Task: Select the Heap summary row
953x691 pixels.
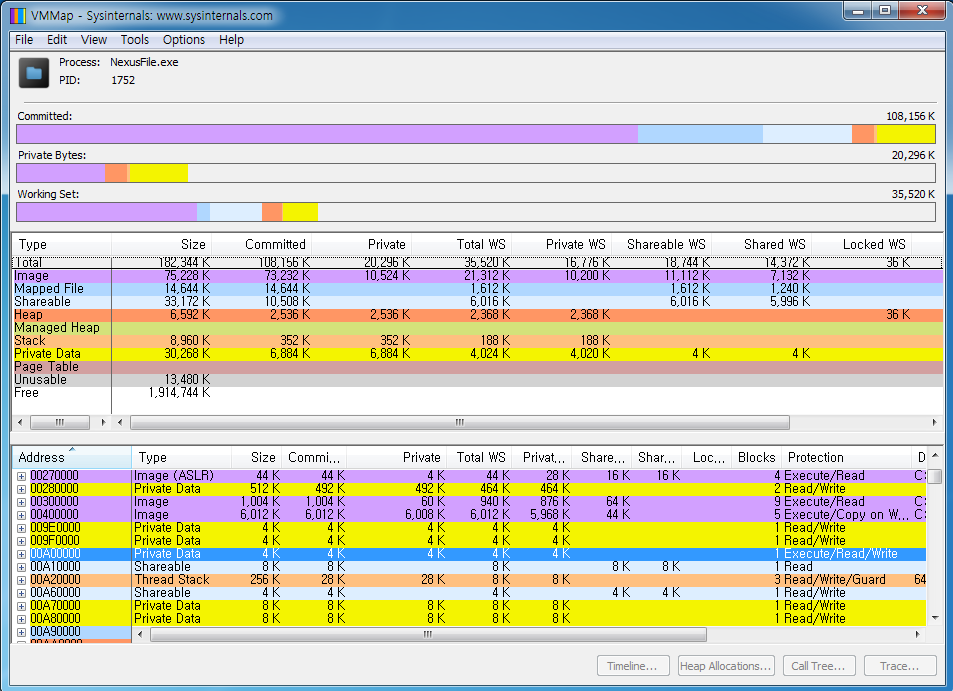Action: click(x=477, y=315)
